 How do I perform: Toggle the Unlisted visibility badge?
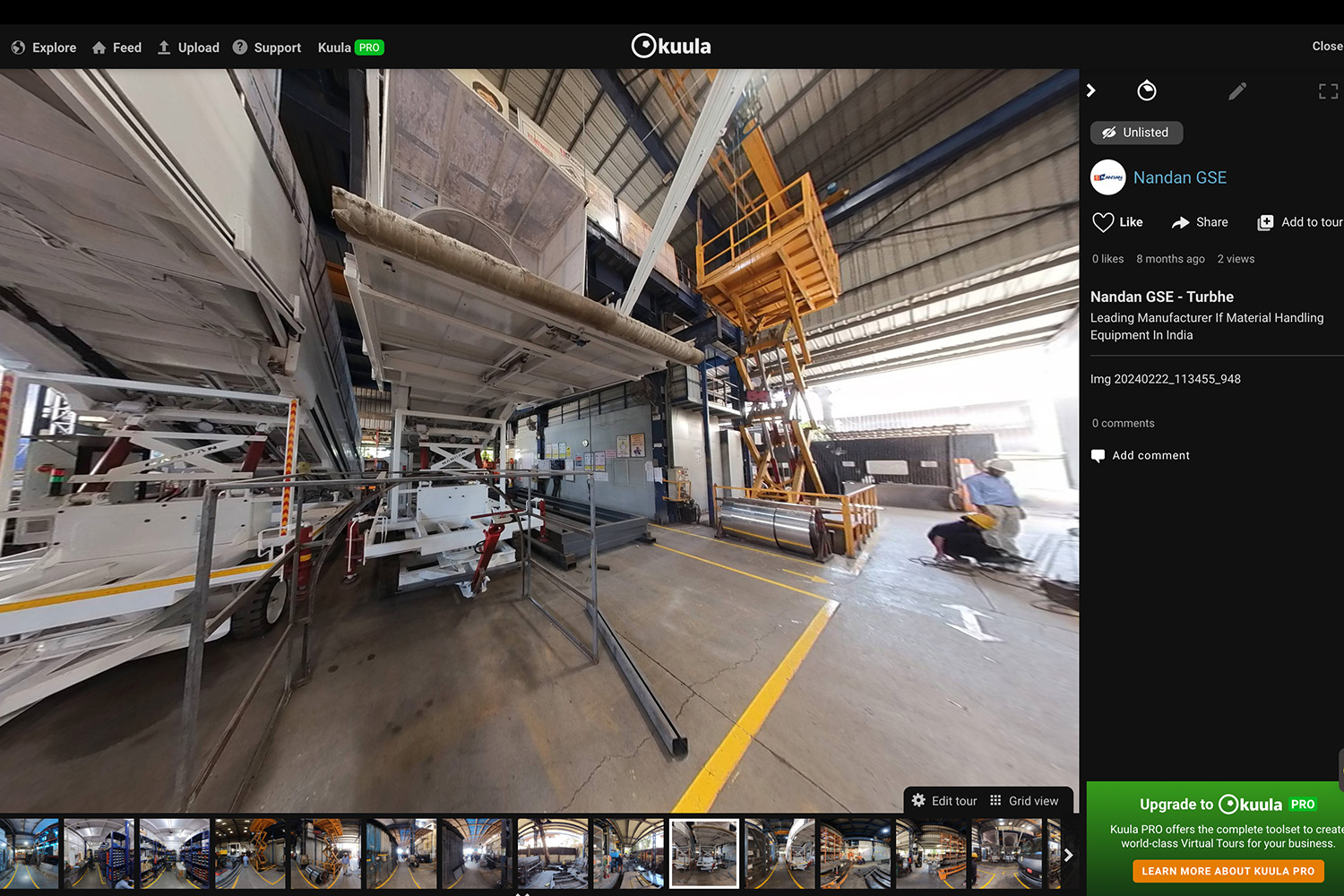(1136, 133)
